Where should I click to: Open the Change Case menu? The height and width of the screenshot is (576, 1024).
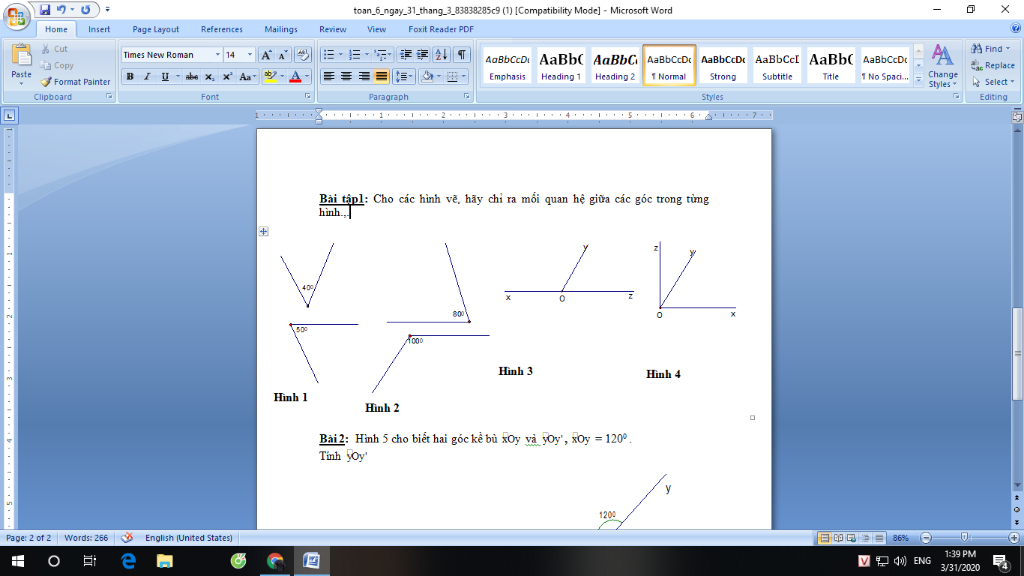[246, 76]
